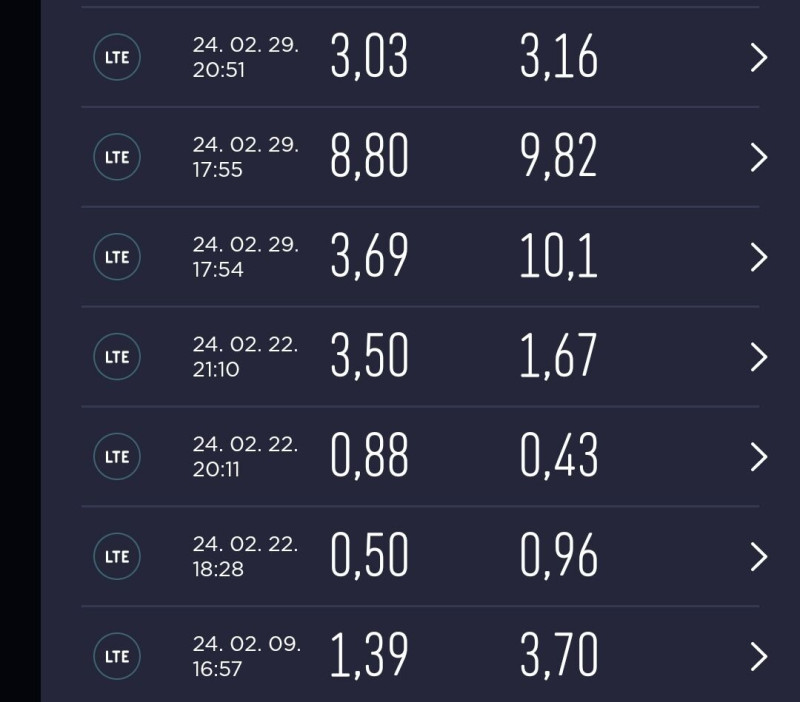Open details chevron for 18:28 test
800x702 pixels.
coord(759,557)
